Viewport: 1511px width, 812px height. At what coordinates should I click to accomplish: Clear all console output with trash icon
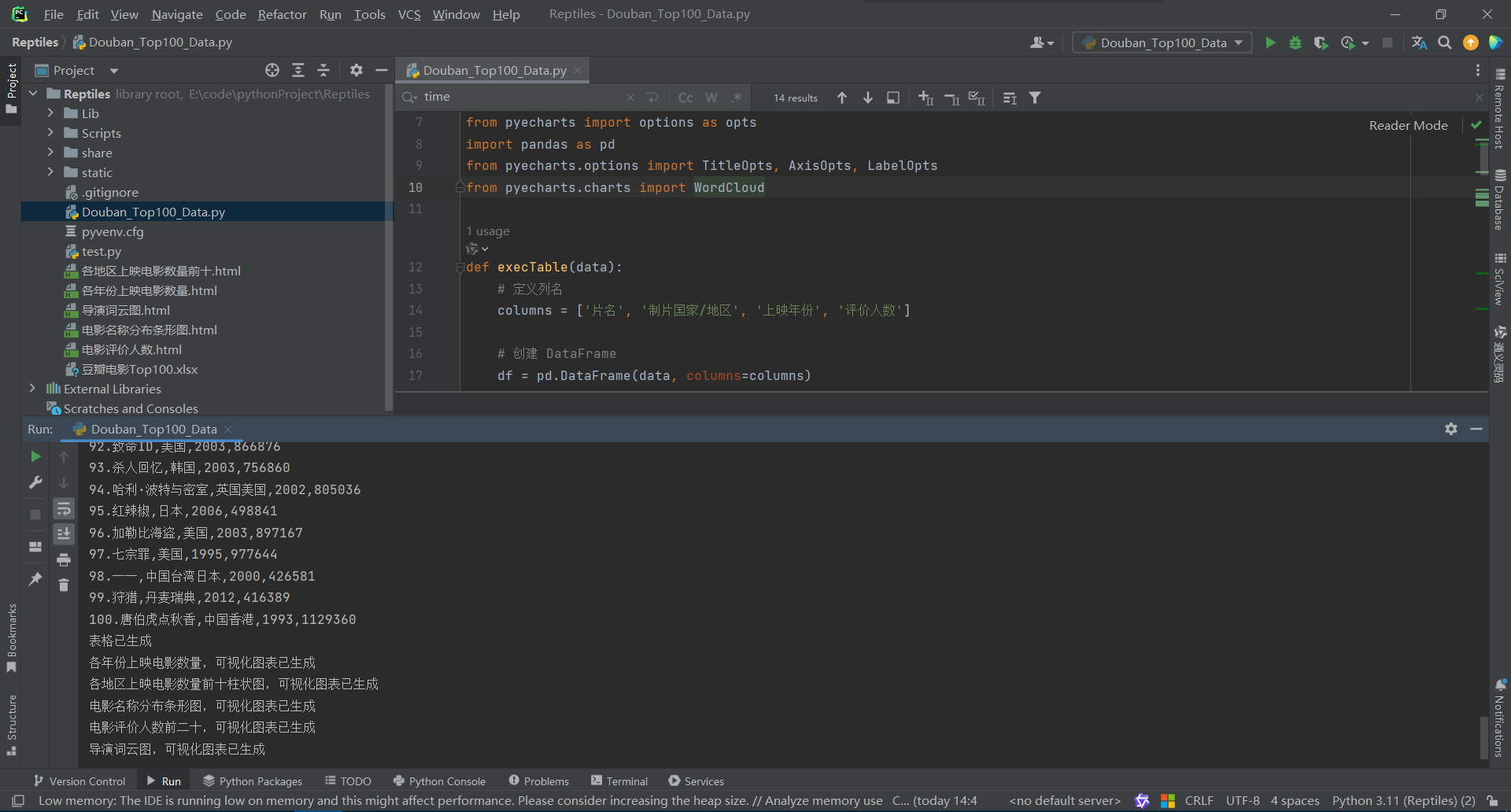64,585
